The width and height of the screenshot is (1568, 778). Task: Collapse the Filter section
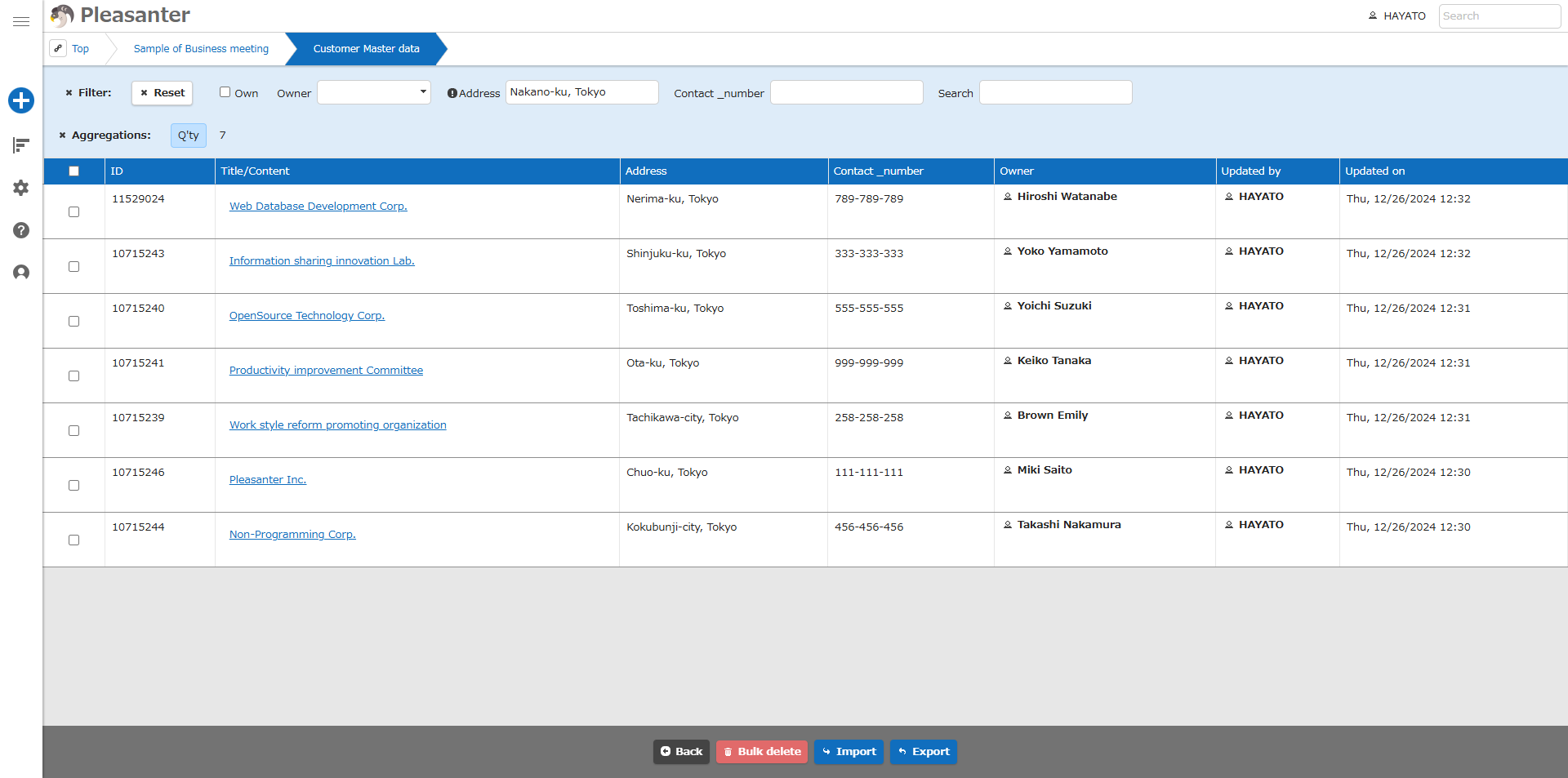coord(69,93)
